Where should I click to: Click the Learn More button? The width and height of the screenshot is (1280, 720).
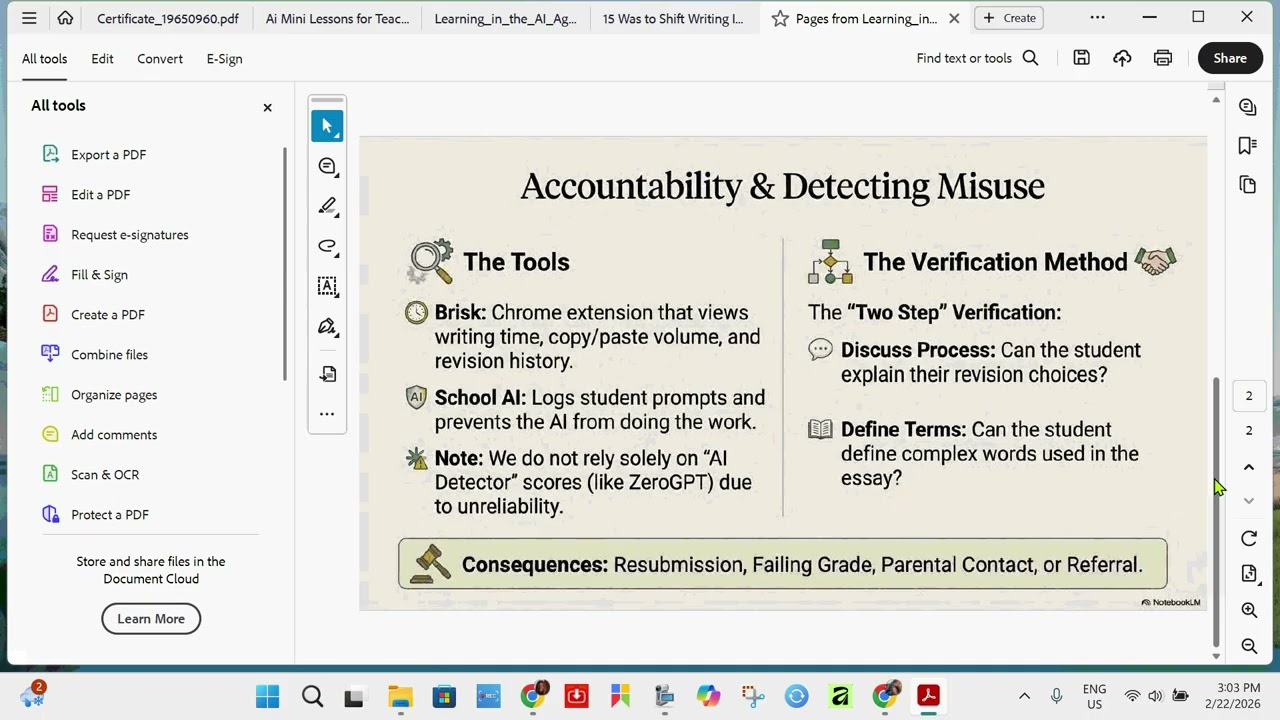[151, 619]
